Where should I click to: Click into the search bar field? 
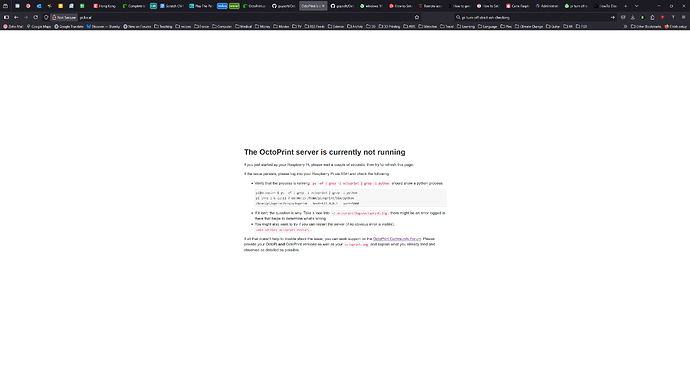[x=535, y=17]
